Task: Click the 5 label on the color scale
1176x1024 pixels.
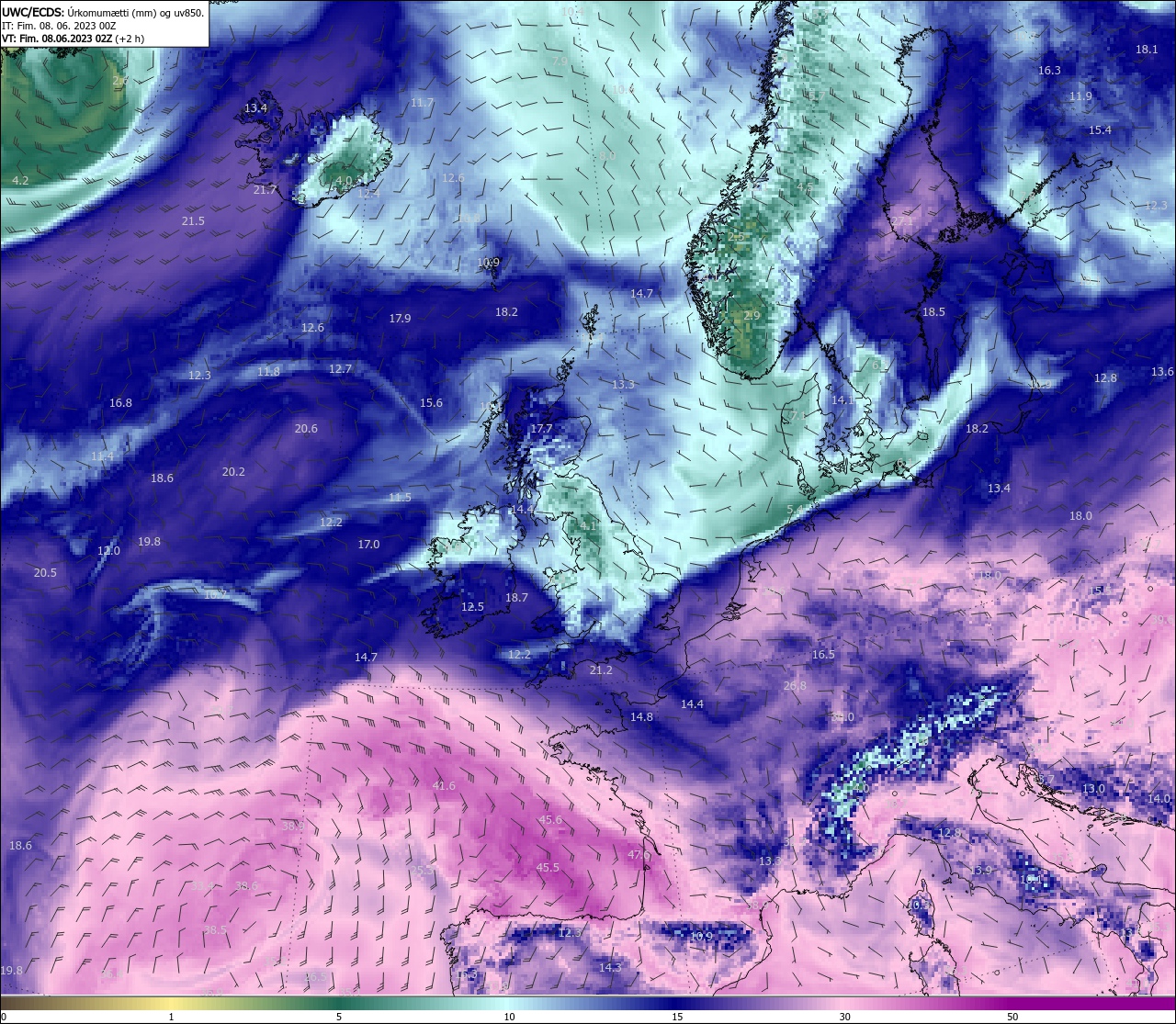Action: 339,1017
